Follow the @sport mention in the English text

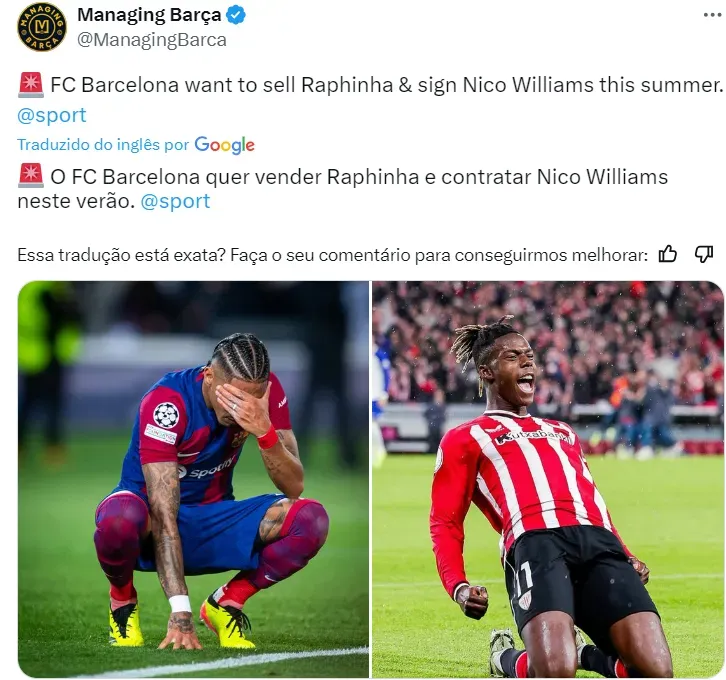point(51,115)
